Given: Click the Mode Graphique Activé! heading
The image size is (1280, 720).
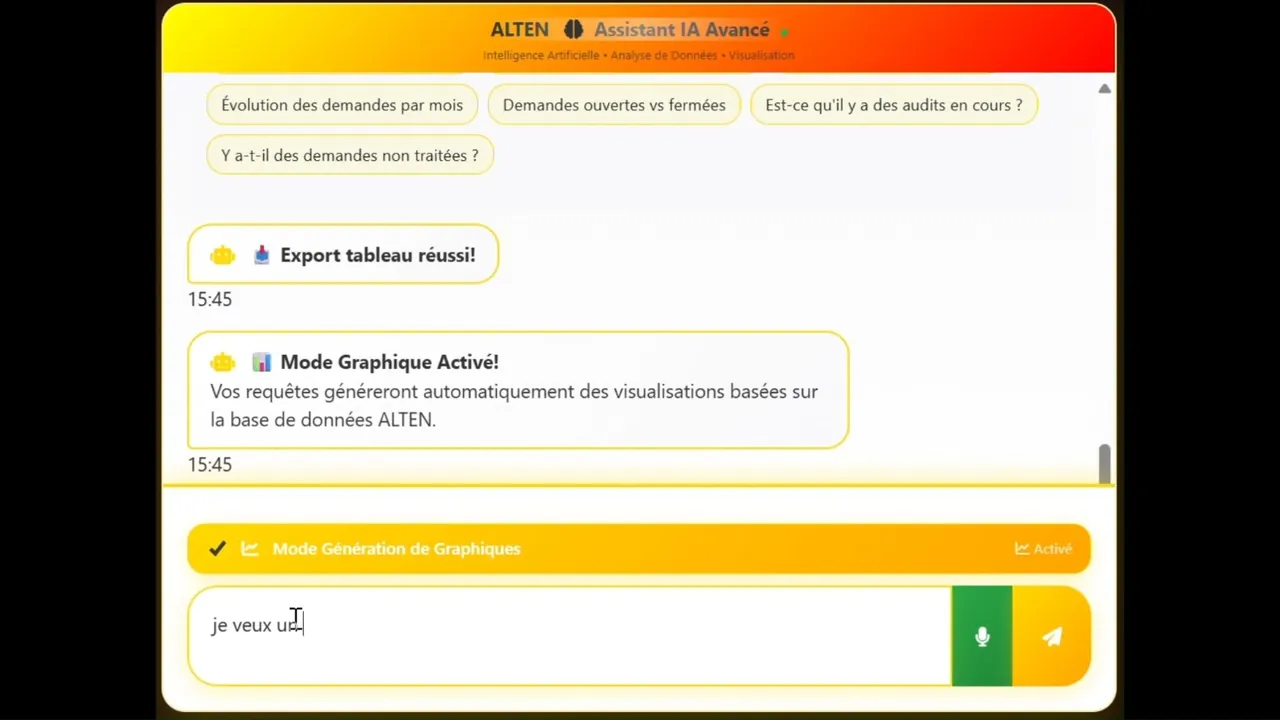Looking at the screenshot, I should 389,362.
